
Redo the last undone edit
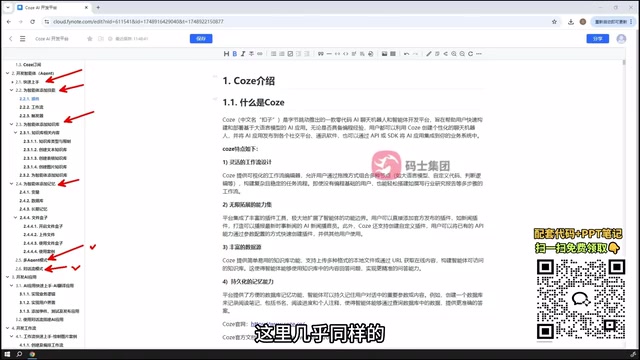tap(415, 54)
